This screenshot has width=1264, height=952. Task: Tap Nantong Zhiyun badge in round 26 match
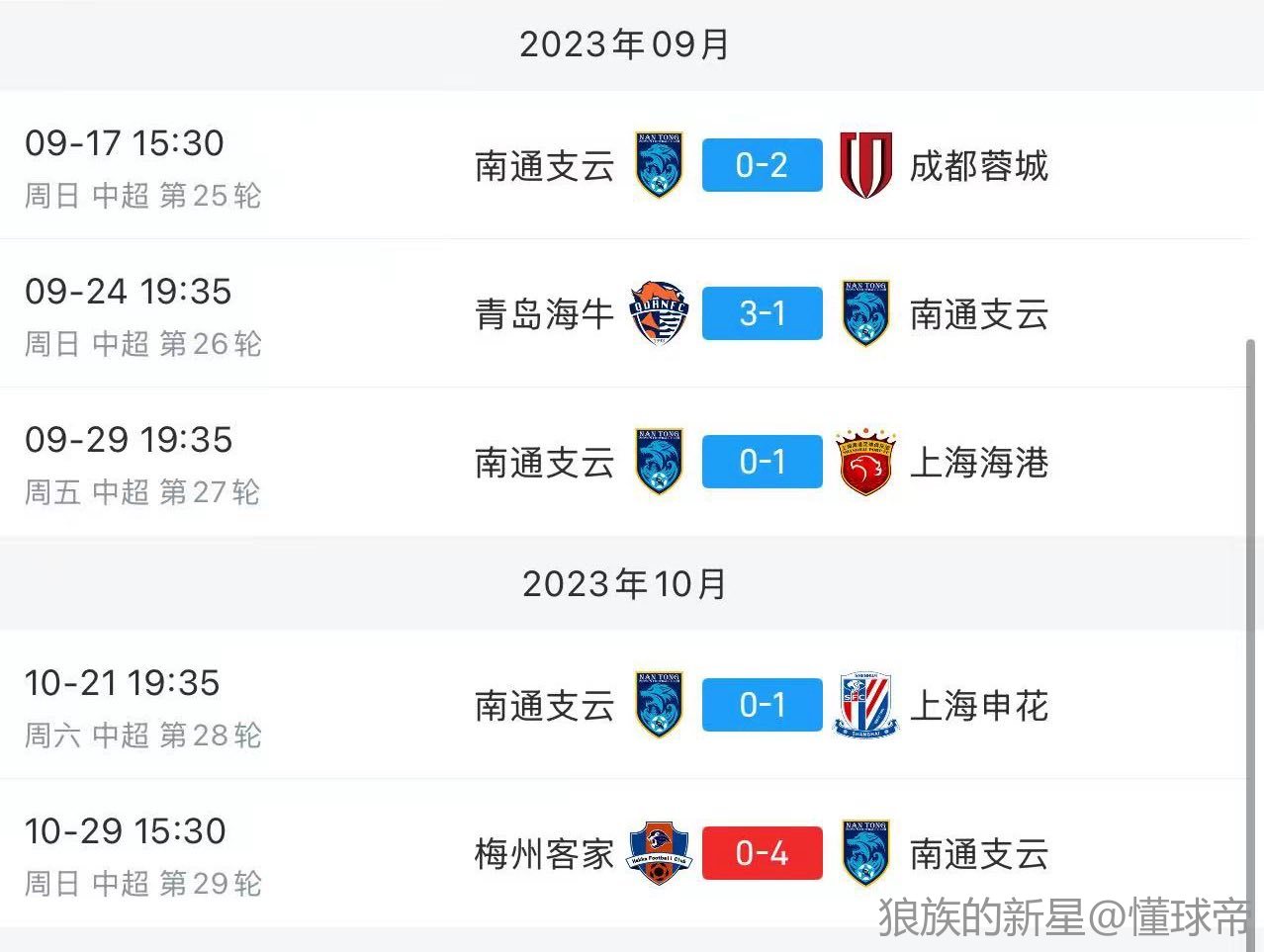865,313
